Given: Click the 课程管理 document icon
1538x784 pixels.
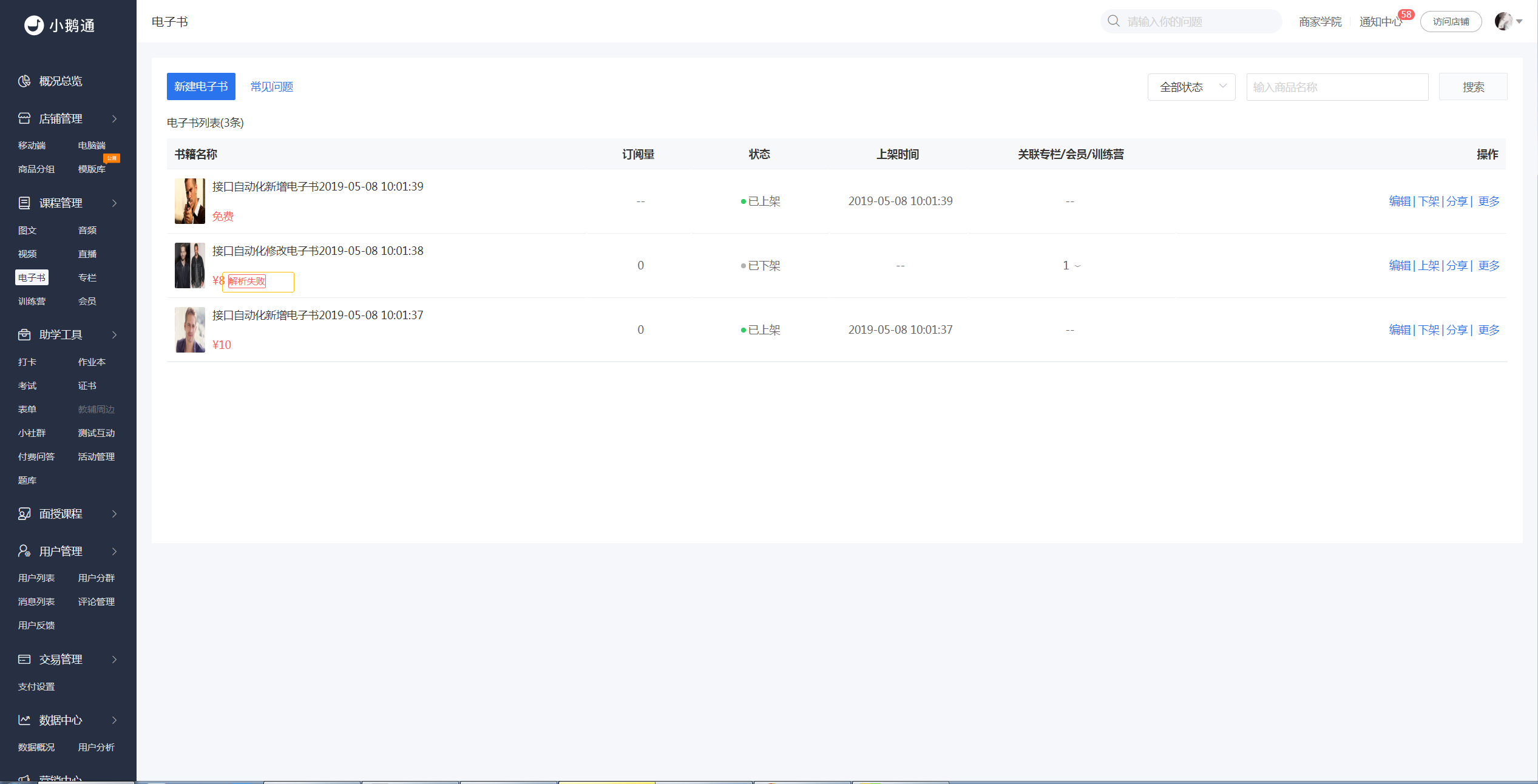Looking at the screenshot, I should point(24,203).
